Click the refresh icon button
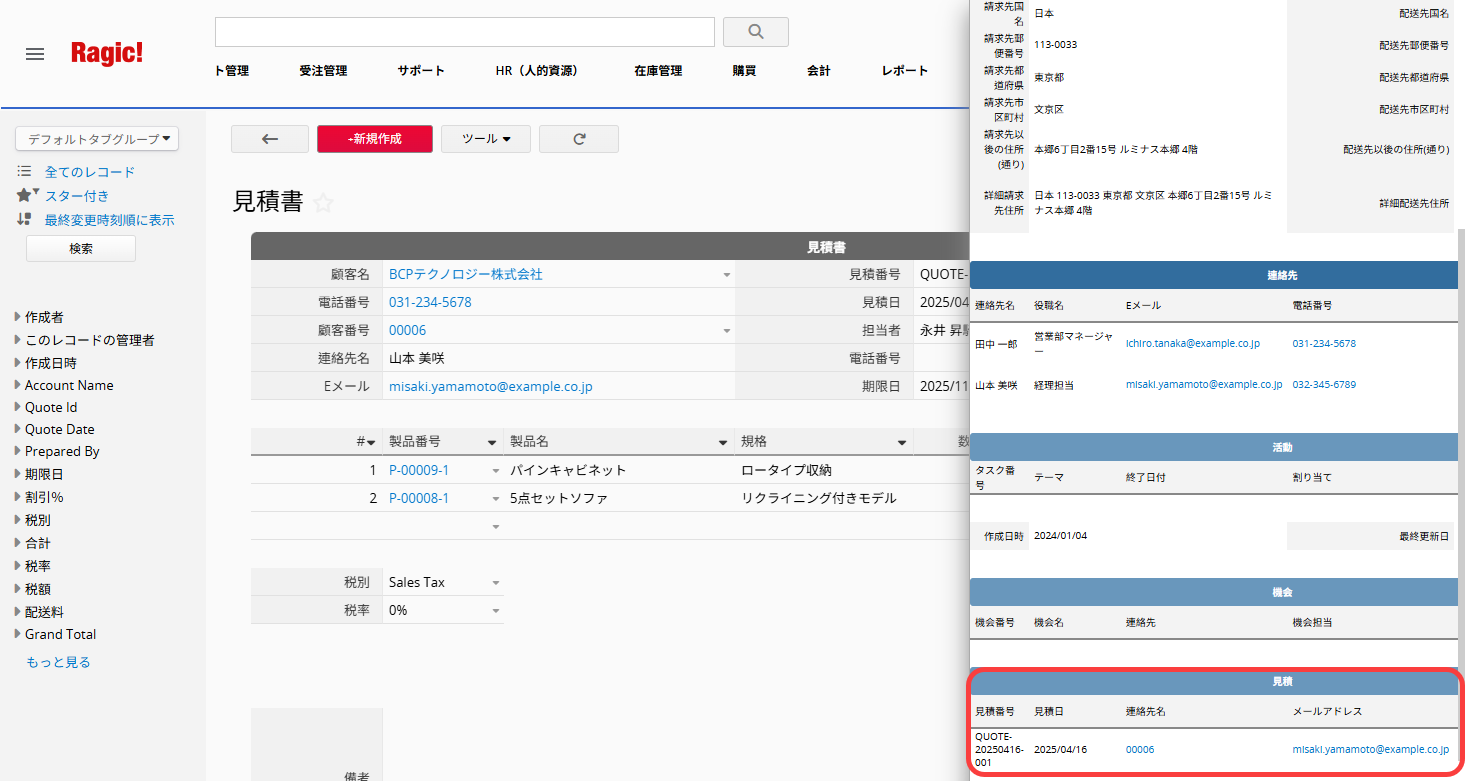The height and width of the screenshot is (781, 1466). [x=578, y=139]
